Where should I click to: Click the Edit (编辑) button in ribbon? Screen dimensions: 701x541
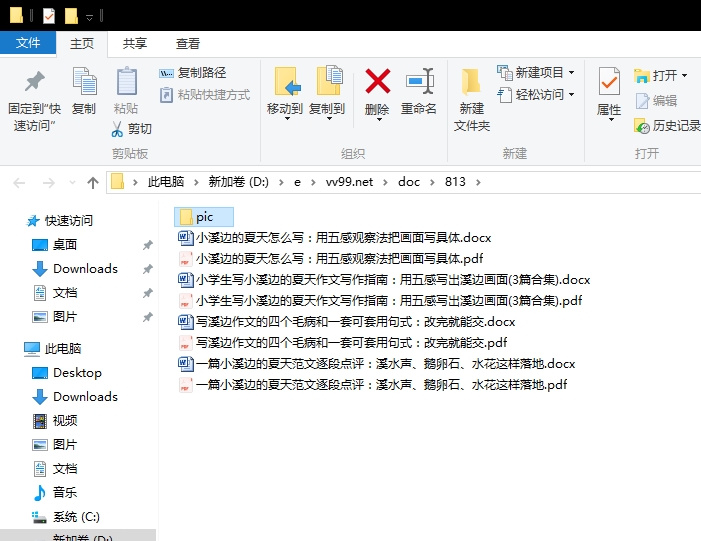656,101
